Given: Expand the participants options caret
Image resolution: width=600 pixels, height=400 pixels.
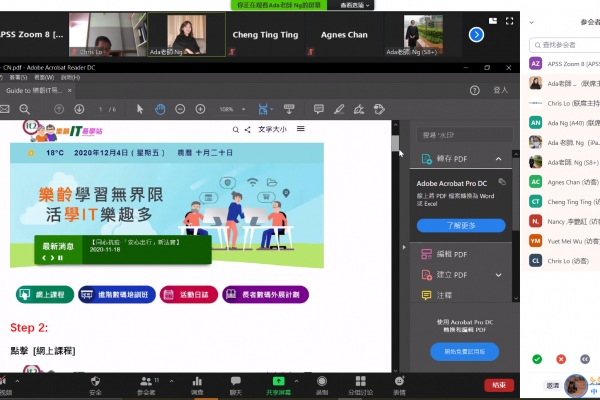Looking at the screenshot, I should (171, 381).
